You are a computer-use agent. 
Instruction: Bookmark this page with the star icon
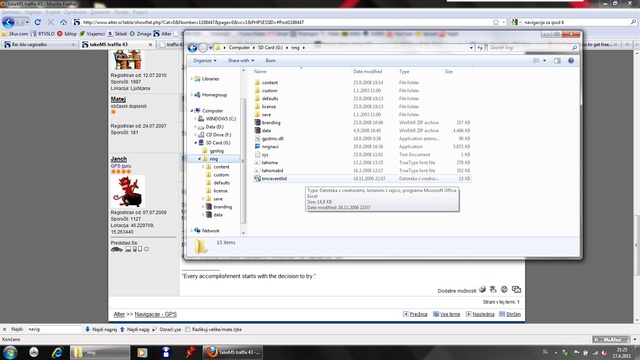coord(496,22)
